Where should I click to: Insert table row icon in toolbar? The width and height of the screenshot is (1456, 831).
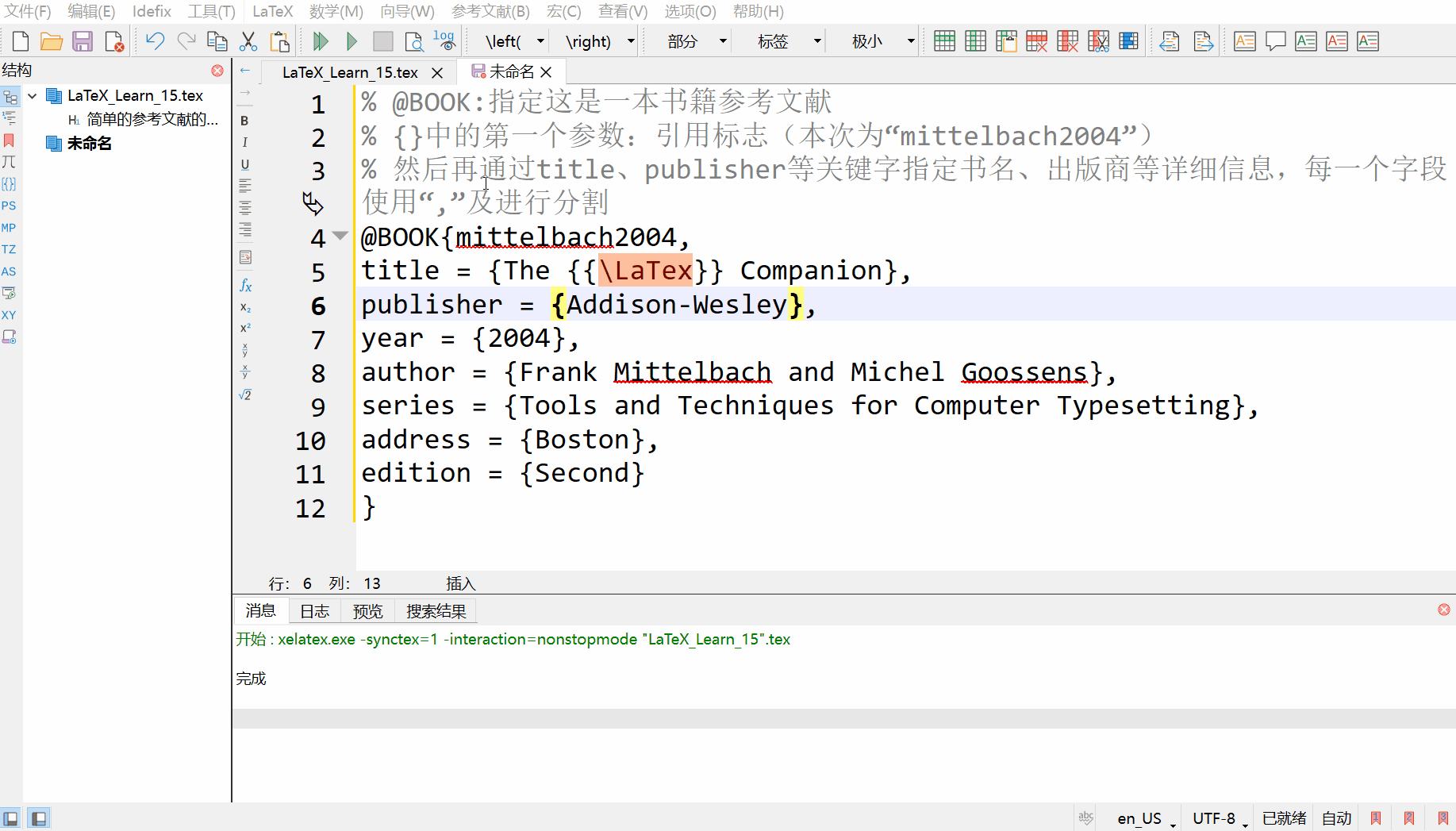point(944,41)
